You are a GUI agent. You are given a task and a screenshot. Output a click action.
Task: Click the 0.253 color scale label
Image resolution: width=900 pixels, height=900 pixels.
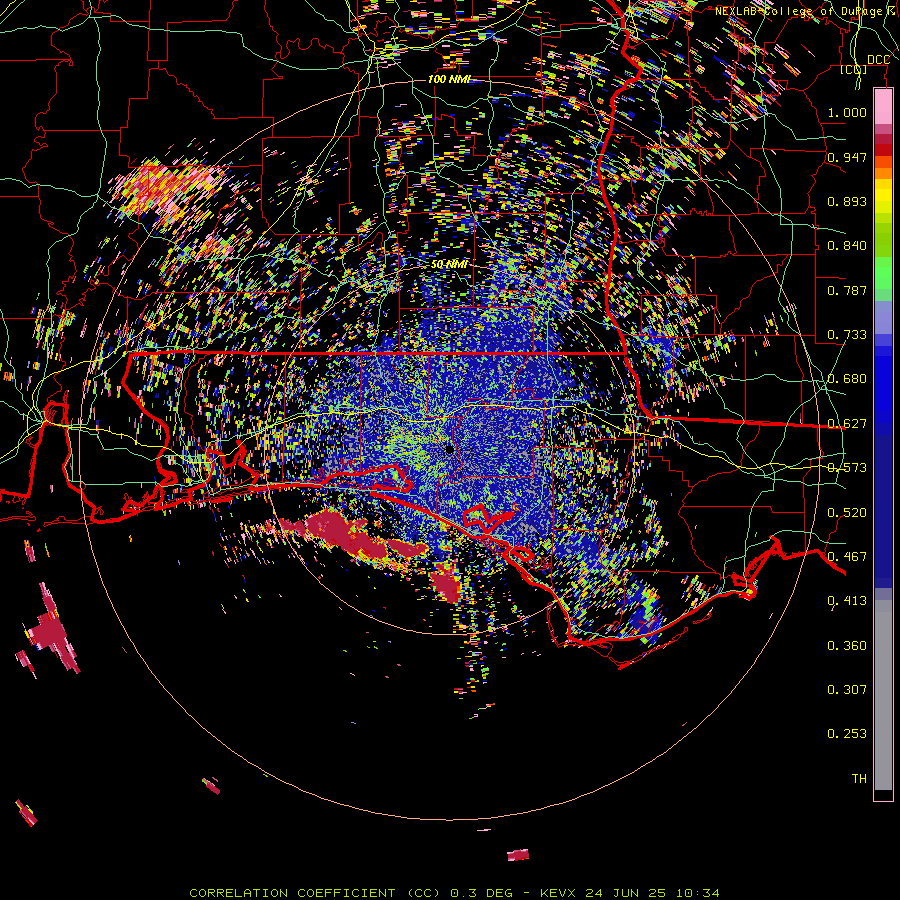pos(847,734)
